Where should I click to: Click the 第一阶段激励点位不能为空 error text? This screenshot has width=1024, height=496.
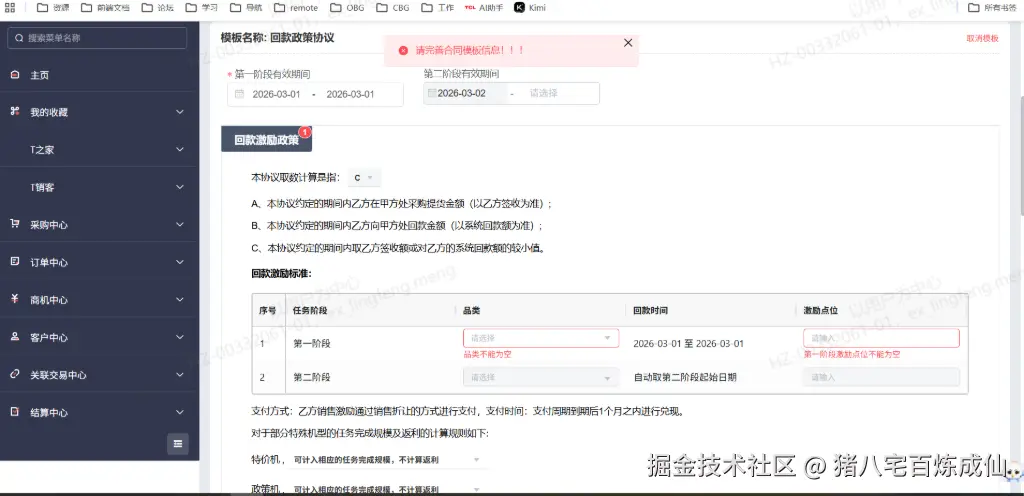coord(852,354)
